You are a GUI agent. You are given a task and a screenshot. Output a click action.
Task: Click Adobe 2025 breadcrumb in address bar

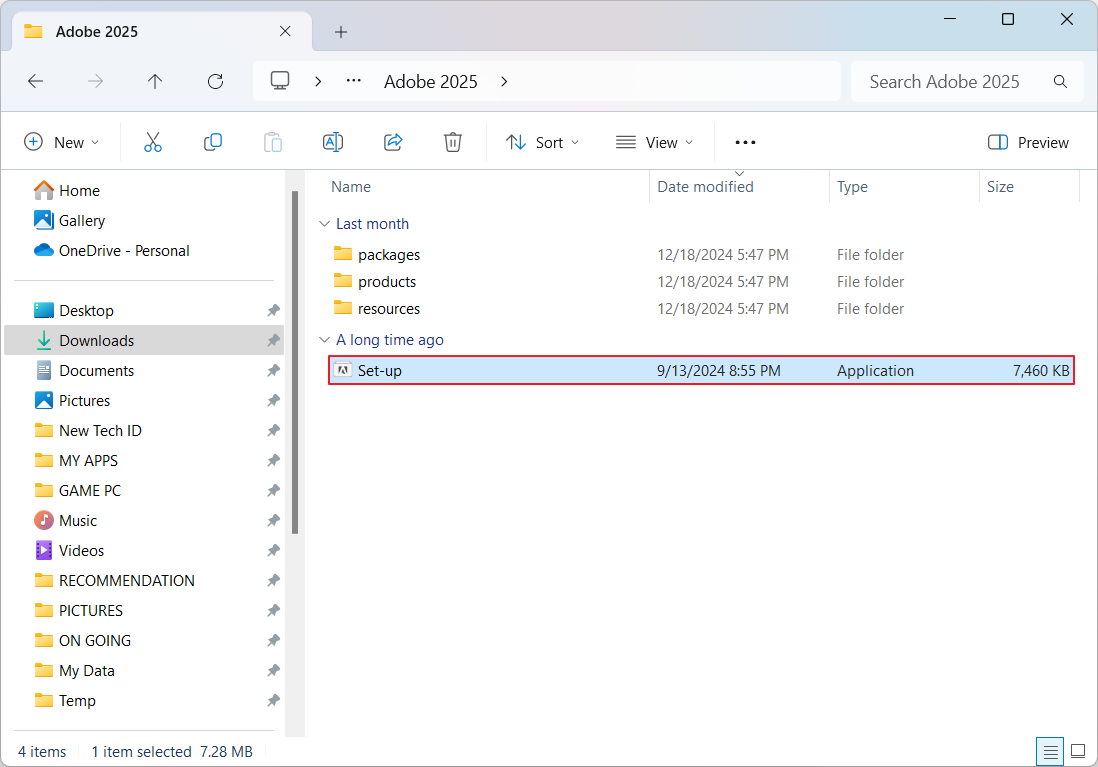point(431,81)
